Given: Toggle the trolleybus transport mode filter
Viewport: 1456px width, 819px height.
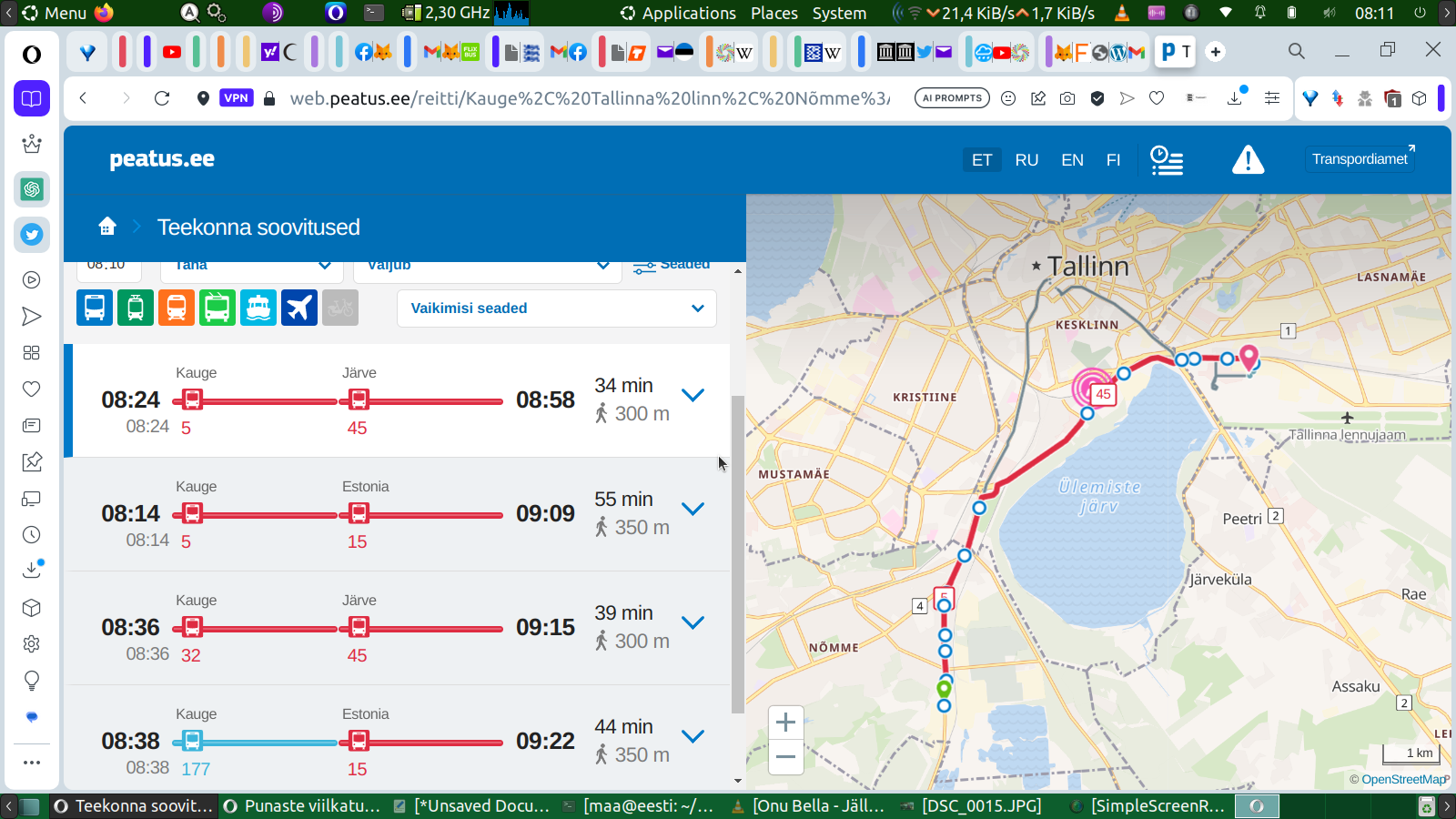Looking at the screenshot, I should click(x=217, y=308).
